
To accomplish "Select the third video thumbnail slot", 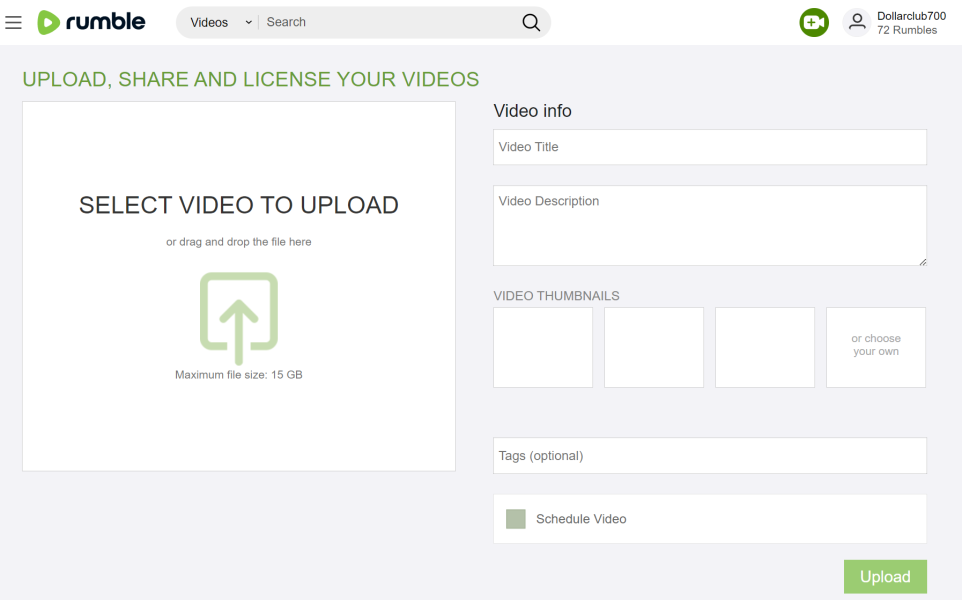I will 765,347.
